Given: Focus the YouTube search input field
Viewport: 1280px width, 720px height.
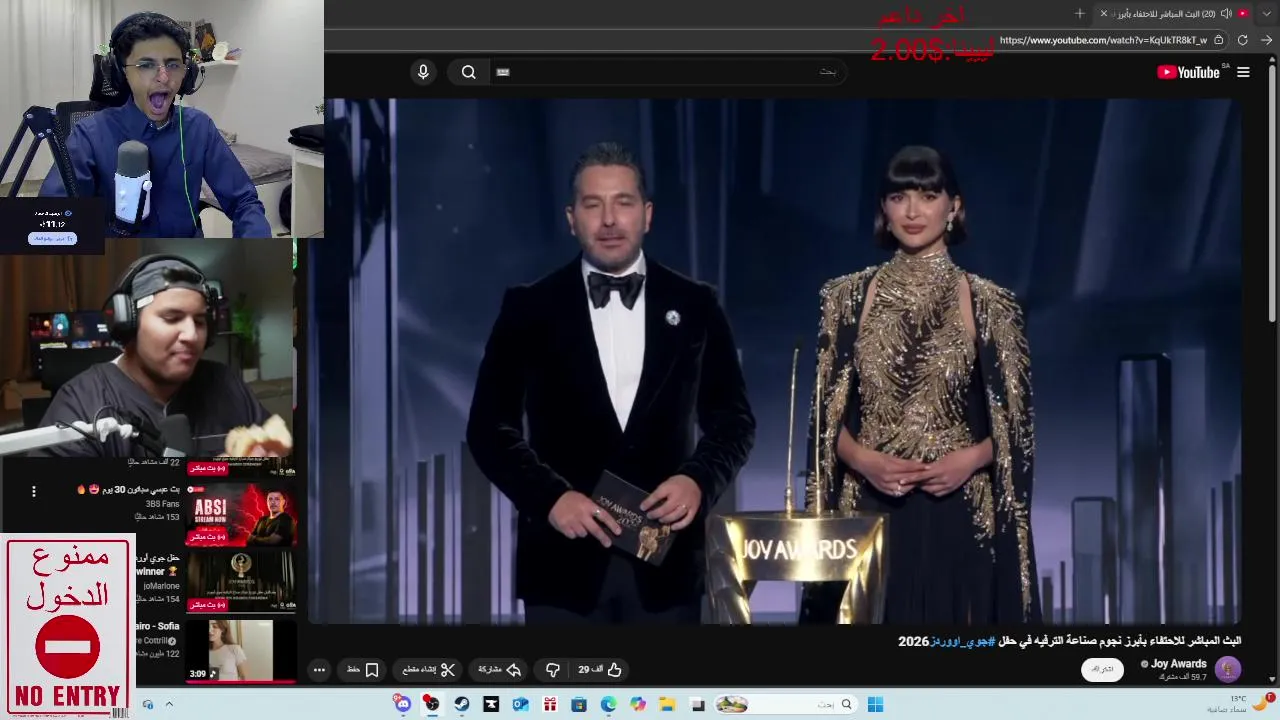Looking at the screenshot, I should pyautogui.click(x=670, y=72).
